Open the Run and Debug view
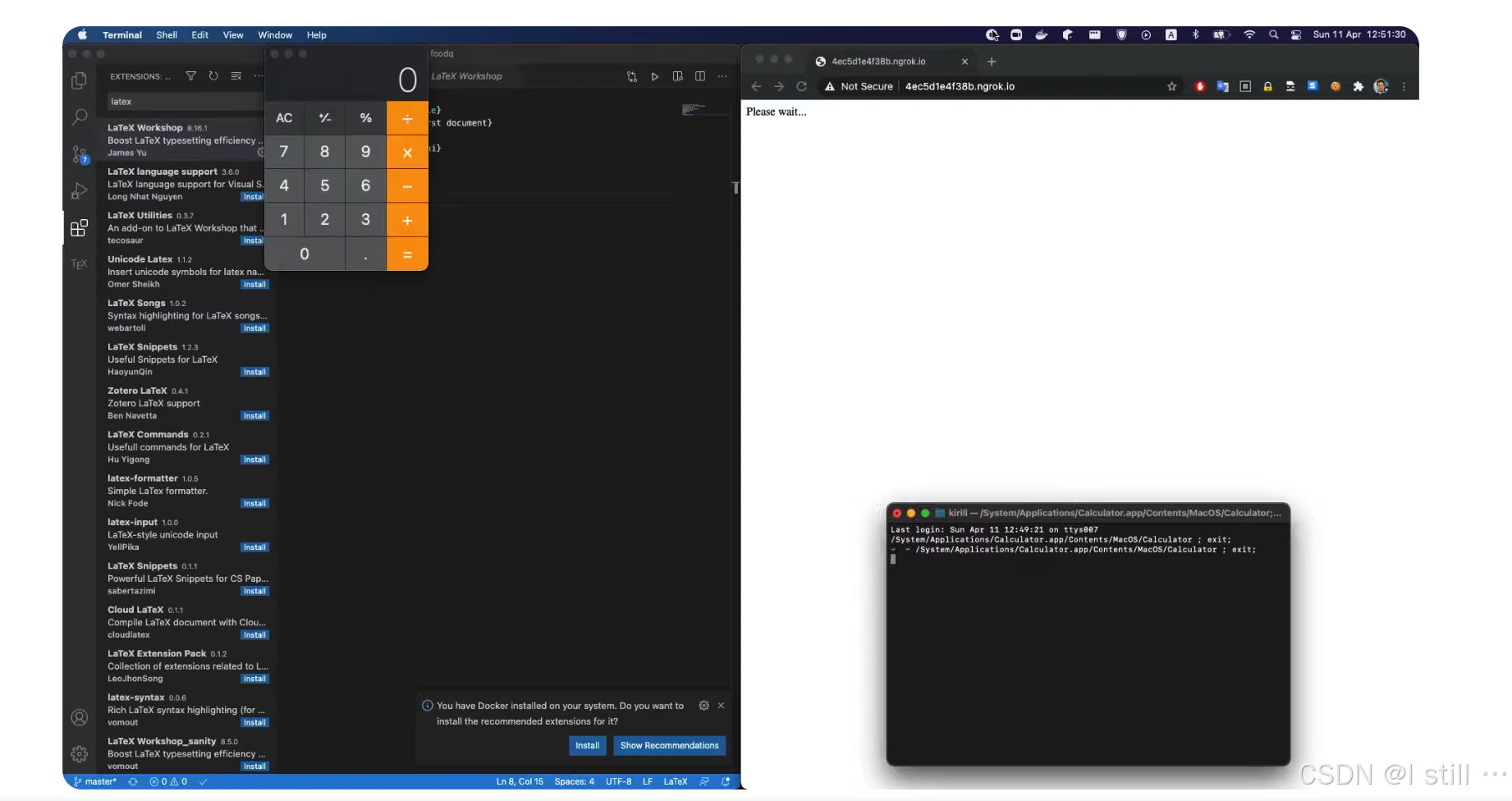This screenshot has height=801, width=1512. coord(80,191)
